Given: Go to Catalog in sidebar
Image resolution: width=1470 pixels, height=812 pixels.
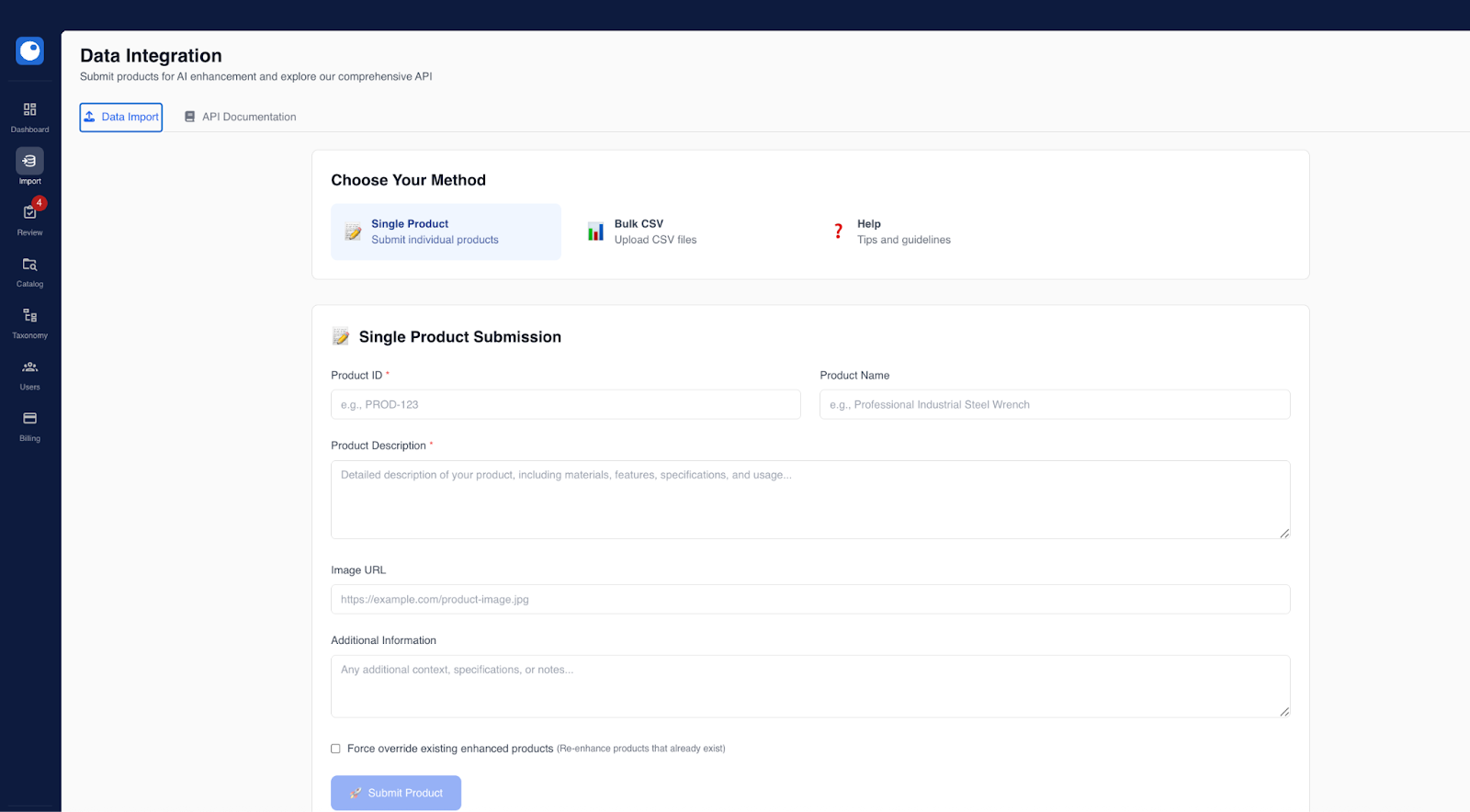Looking at the screenshot, I should [29, 270].
